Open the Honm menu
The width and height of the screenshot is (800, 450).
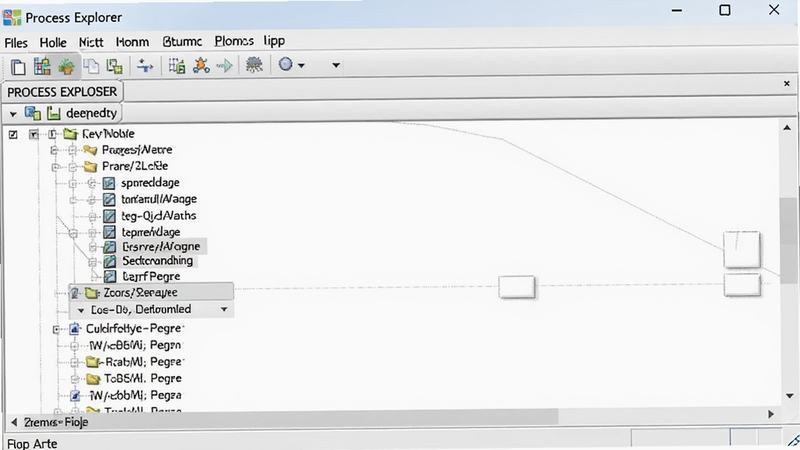132,42
